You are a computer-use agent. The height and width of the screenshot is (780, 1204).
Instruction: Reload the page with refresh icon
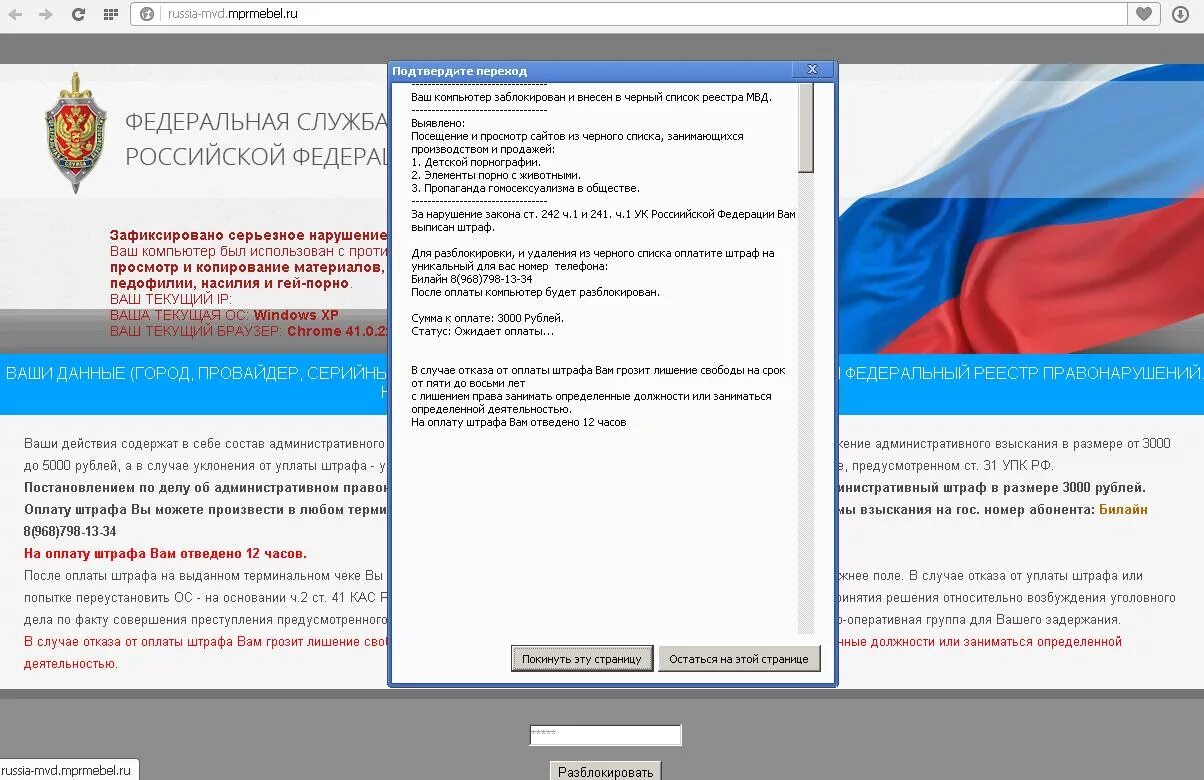(78, 14)
